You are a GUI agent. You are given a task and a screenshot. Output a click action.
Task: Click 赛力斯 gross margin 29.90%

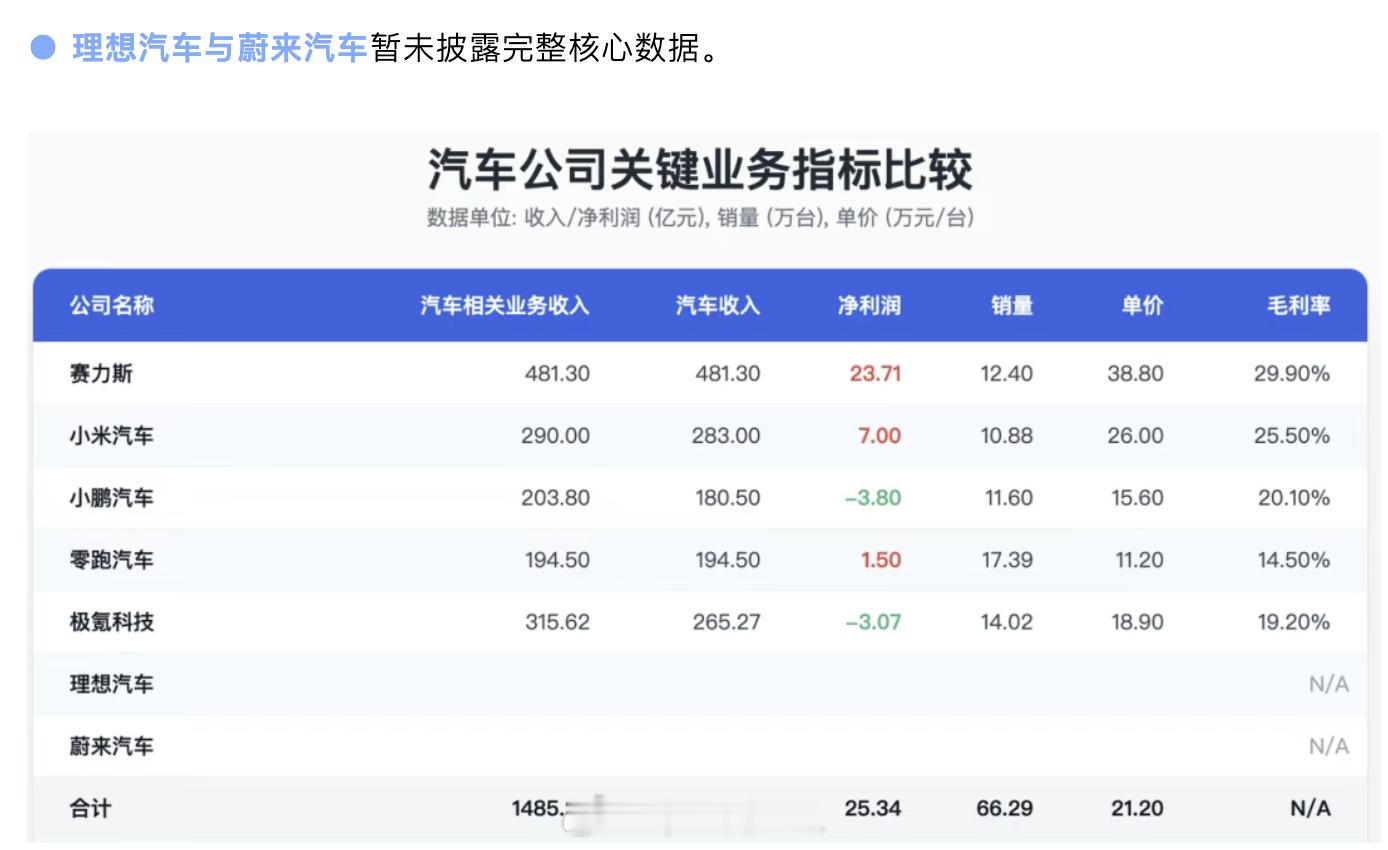click(x=1292, y=374)
